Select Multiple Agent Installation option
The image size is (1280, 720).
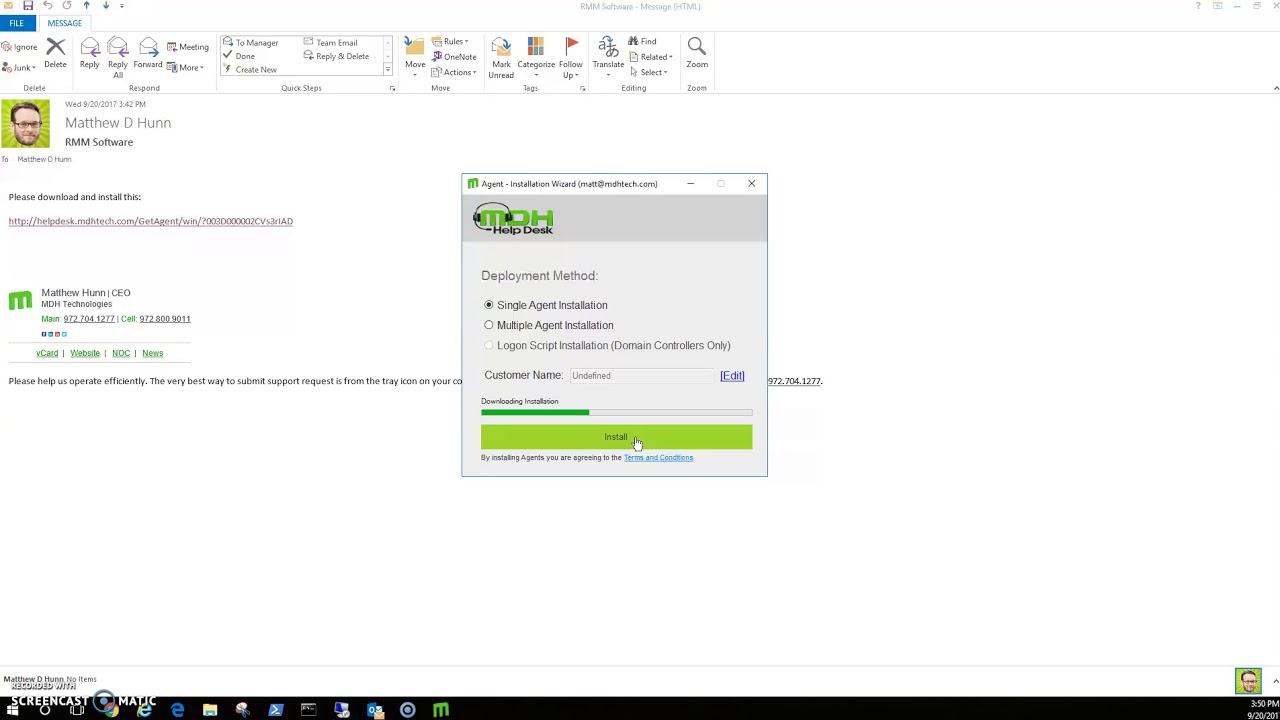point(548,325)
